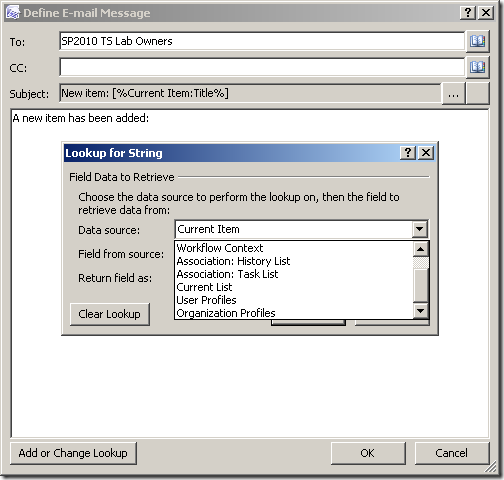Click scrollbar thumb in data source list
Screen dimensions: 504x480
[x=421, y=285]
